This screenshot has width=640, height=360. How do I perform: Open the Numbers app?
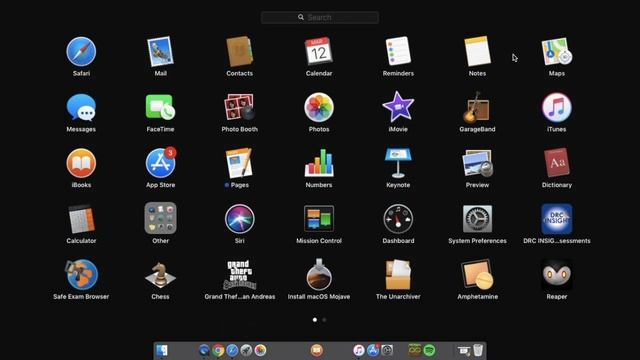[319, 164]
